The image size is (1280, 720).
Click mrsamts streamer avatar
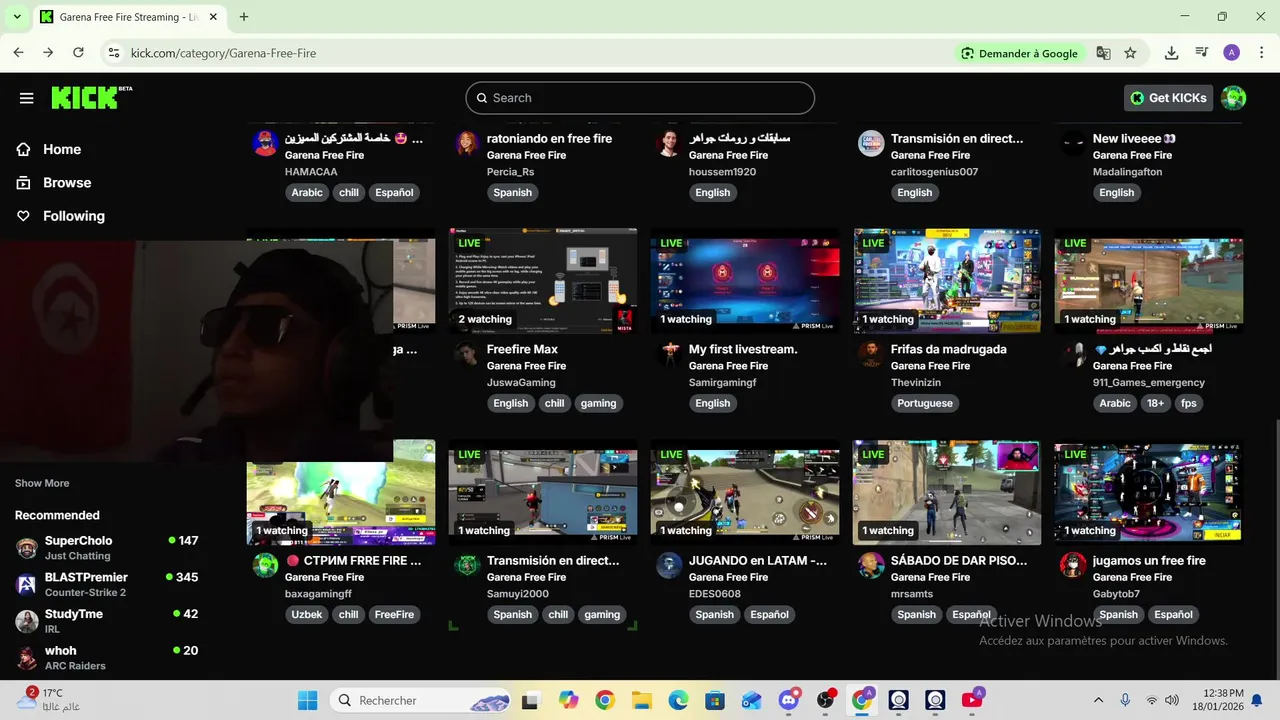[871, 565]
